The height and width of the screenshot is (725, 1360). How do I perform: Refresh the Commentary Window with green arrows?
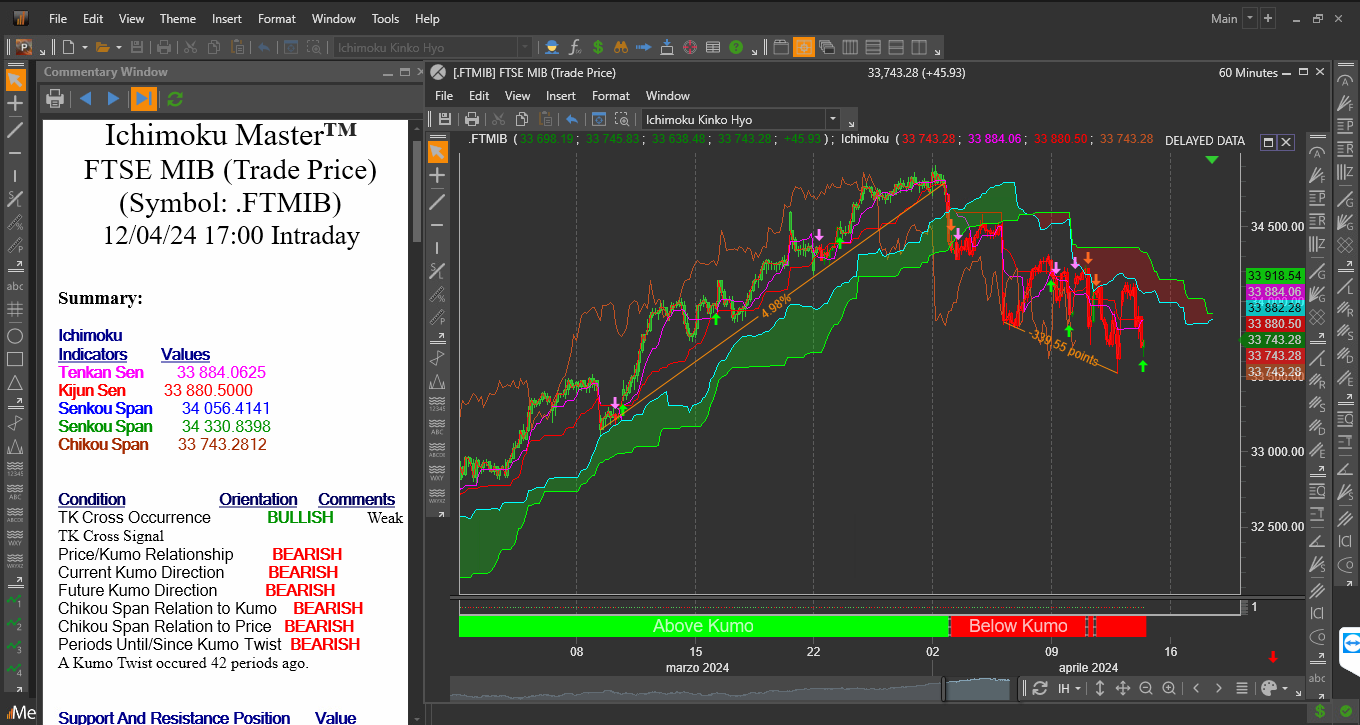pyautogui.click(x=175, y=98)
